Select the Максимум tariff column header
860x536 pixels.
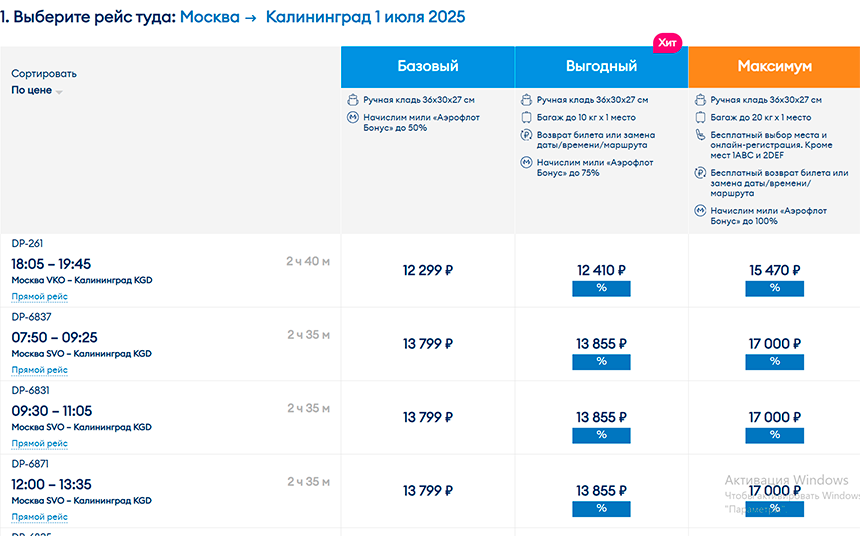click(x=774, y=67)
